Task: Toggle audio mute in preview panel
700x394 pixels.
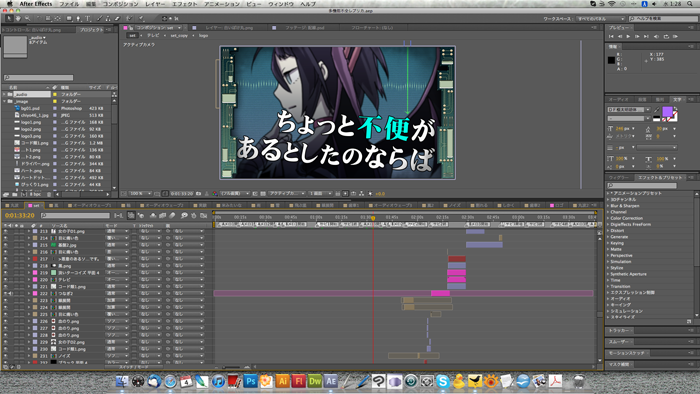Action: [656, 37]
